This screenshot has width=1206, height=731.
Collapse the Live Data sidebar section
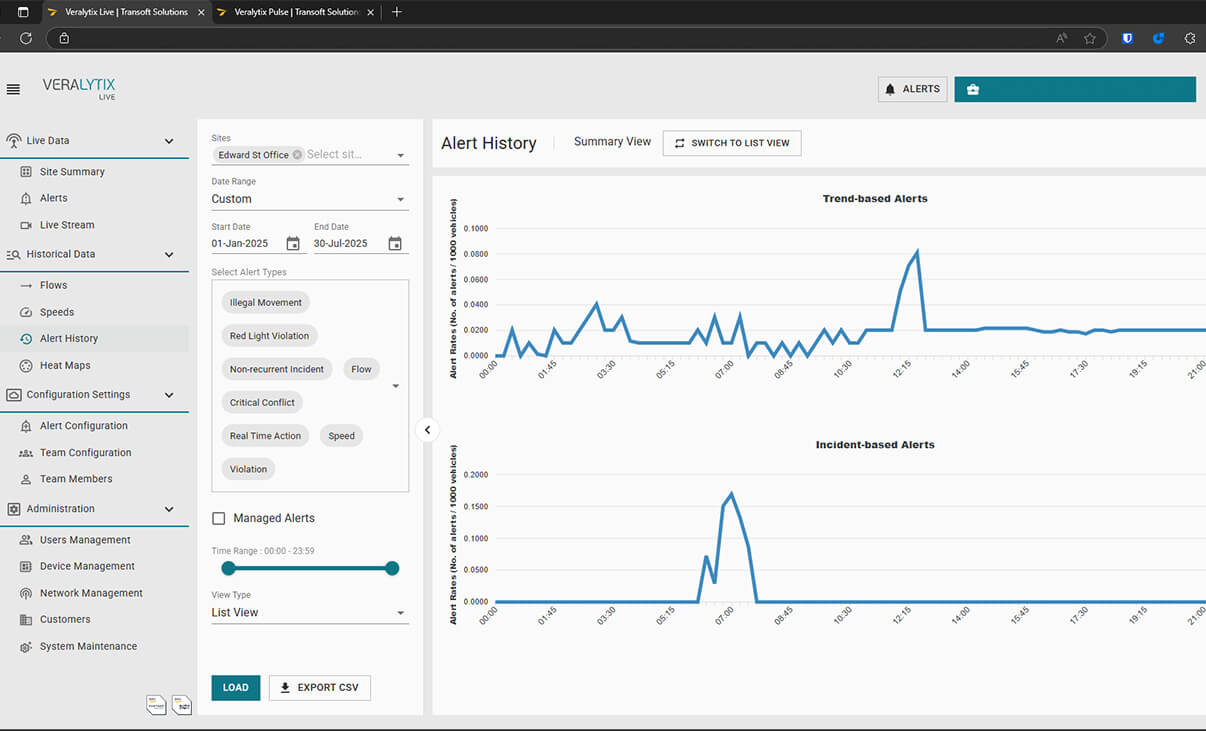tap(169, 141)
